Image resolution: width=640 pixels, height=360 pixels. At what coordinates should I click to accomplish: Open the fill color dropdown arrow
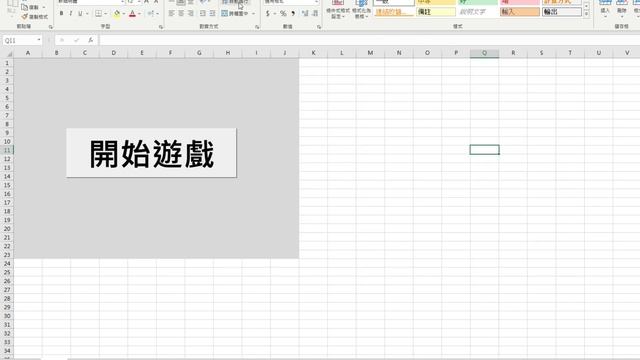(x=124, y=13)
